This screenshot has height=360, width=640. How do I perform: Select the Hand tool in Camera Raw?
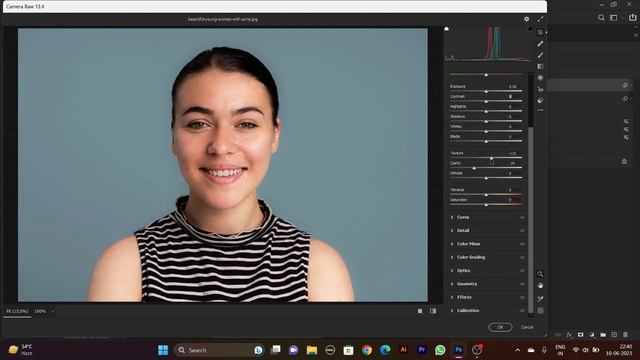point(540,285)
